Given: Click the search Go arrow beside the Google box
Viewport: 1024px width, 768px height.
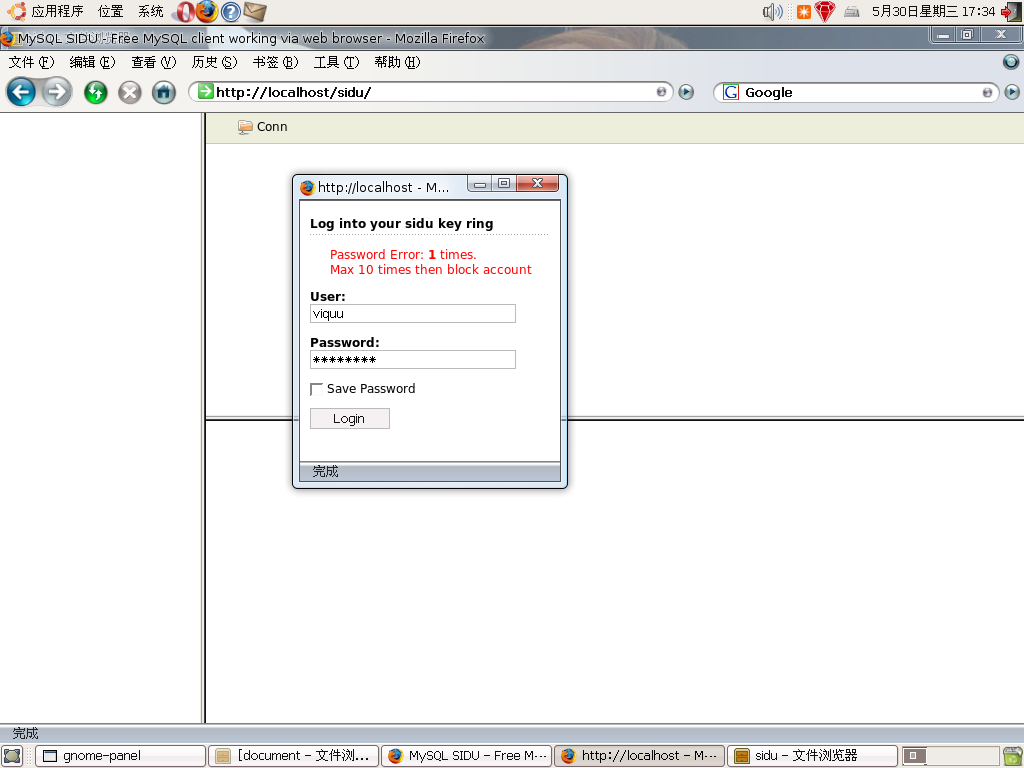Looking at the screenshot, I should click(1012, 92).
